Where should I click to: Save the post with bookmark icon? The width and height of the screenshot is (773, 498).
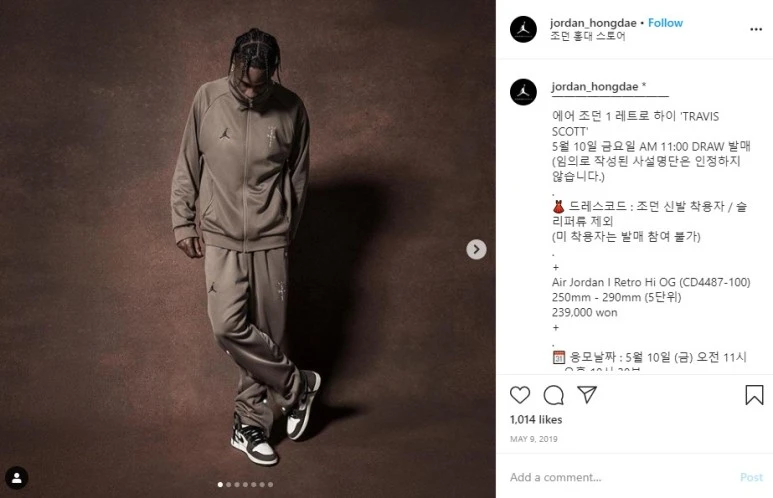(754, 395)
